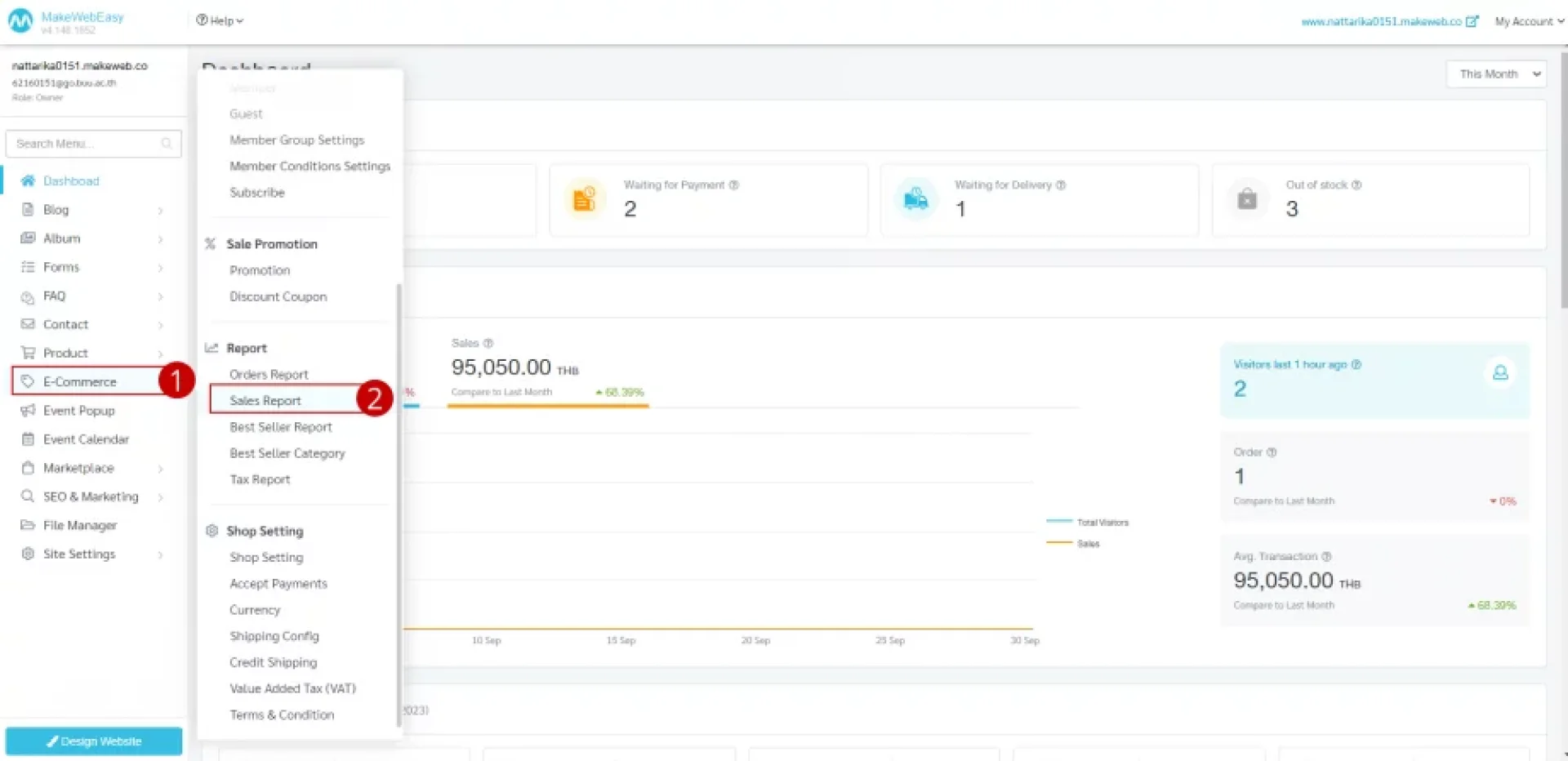Click the Waiting for Payment icon
1568x761 pixels.
point(584,199)
